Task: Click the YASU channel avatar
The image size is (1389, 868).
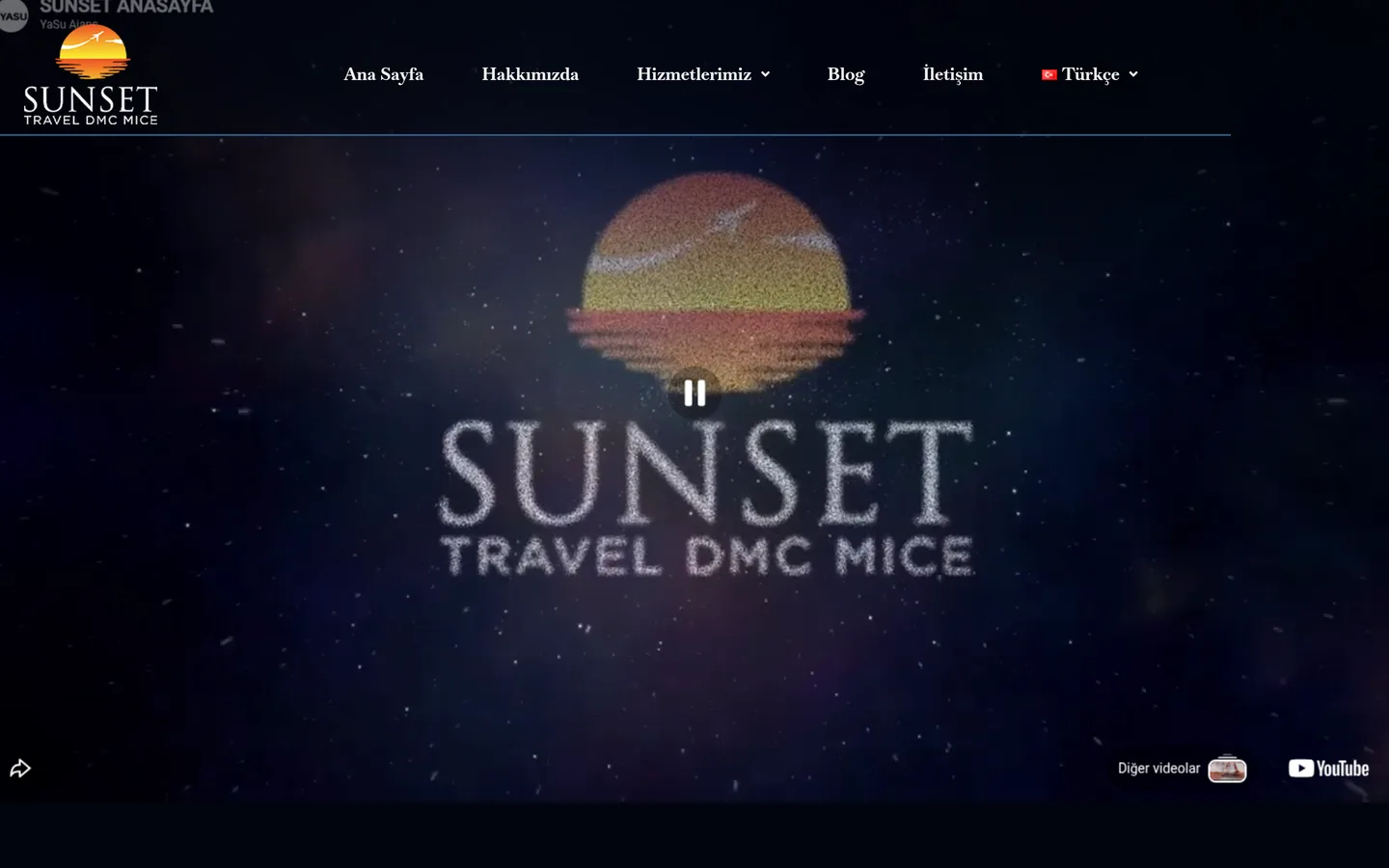Action: (14, 14)
